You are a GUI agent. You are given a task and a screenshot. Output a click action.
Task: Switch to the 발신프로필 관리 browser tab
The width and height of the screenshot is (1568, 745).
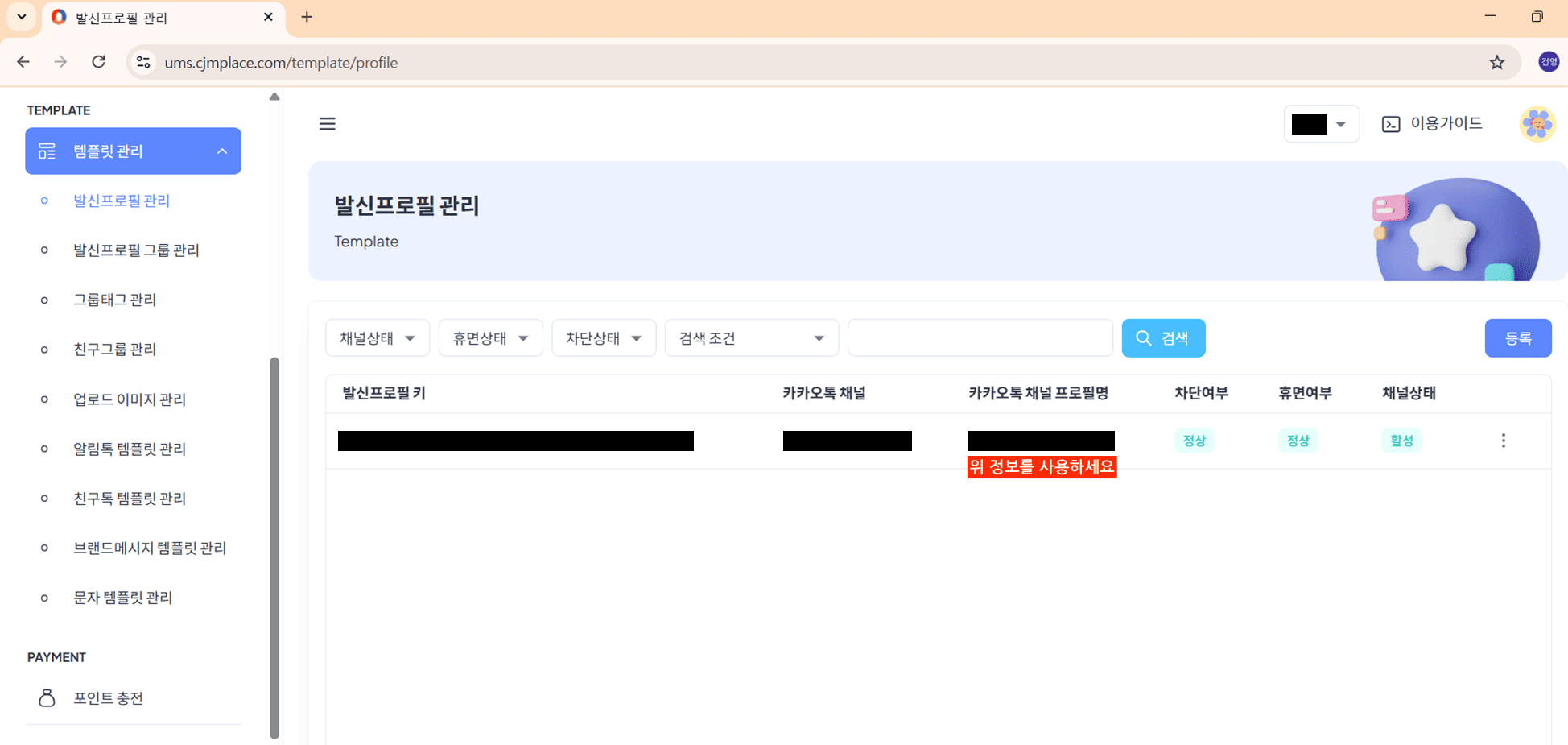click(x=120, y=17)
